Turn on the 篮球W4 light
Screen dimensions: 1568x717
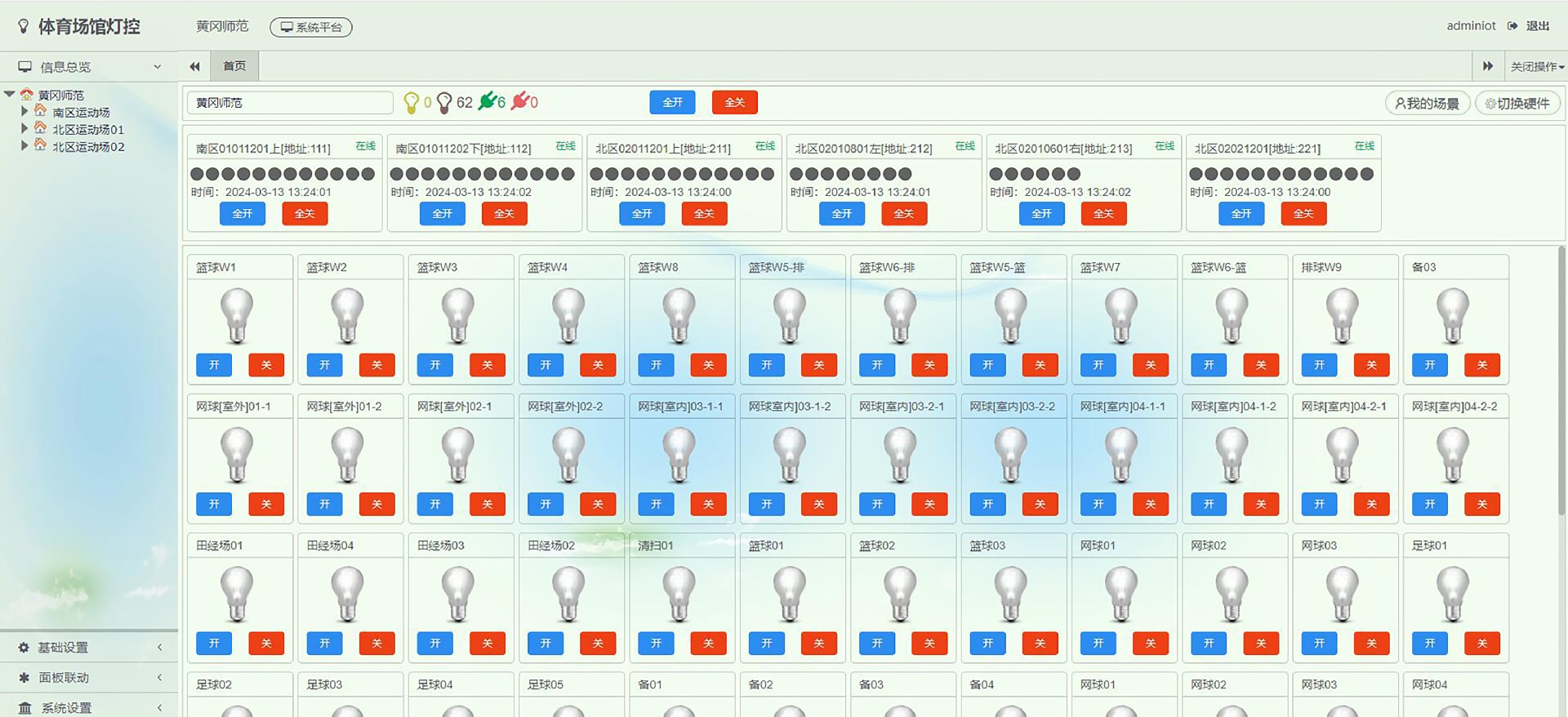tap(546, 365)
